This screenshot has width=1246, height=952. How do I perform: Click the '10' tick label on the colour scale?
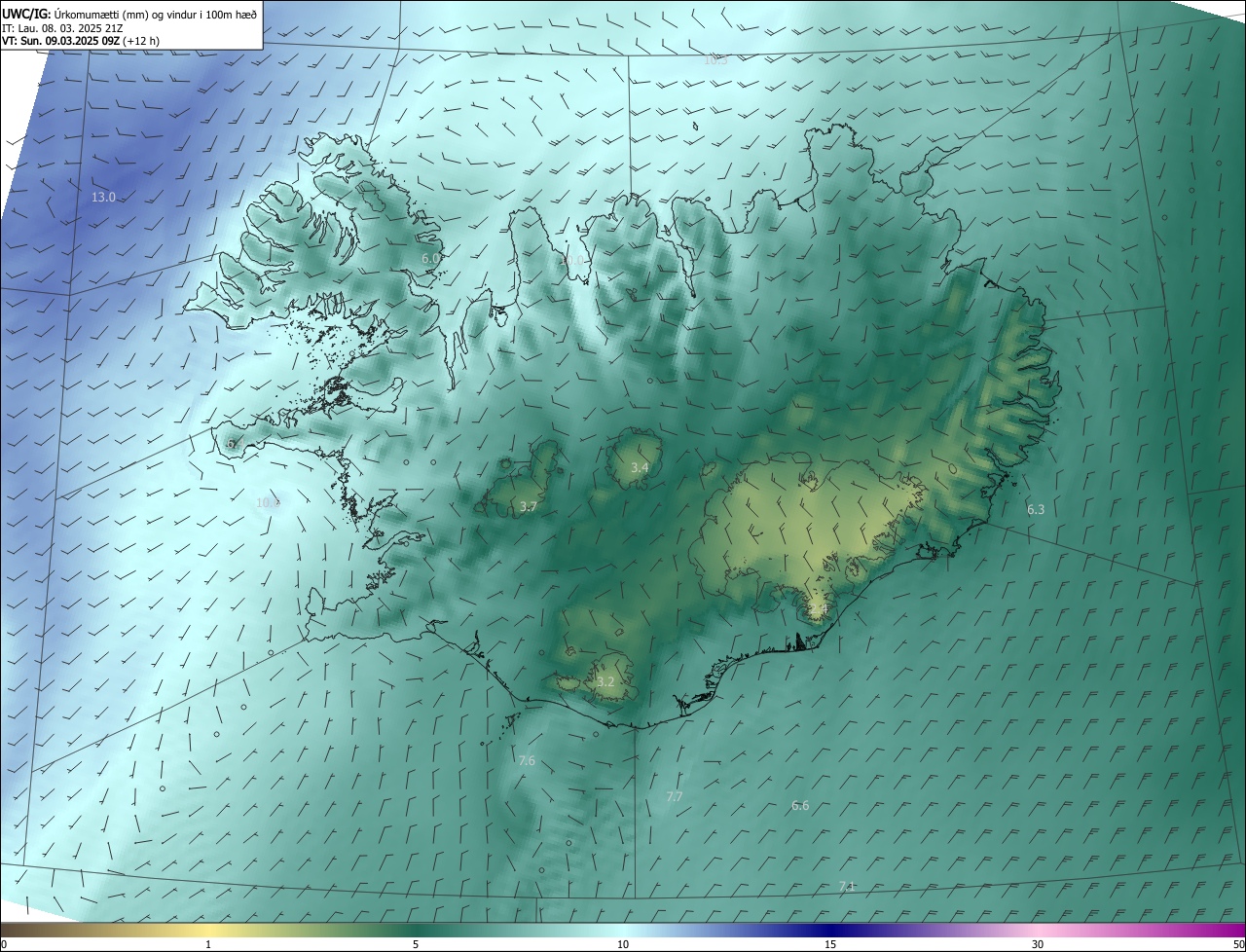[623, 944]
